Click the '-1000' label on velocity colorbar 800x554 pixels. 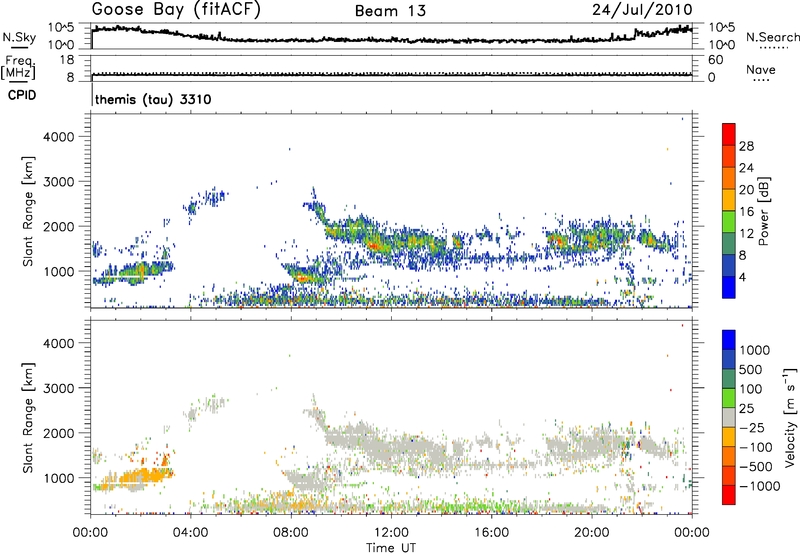(759, 486)
